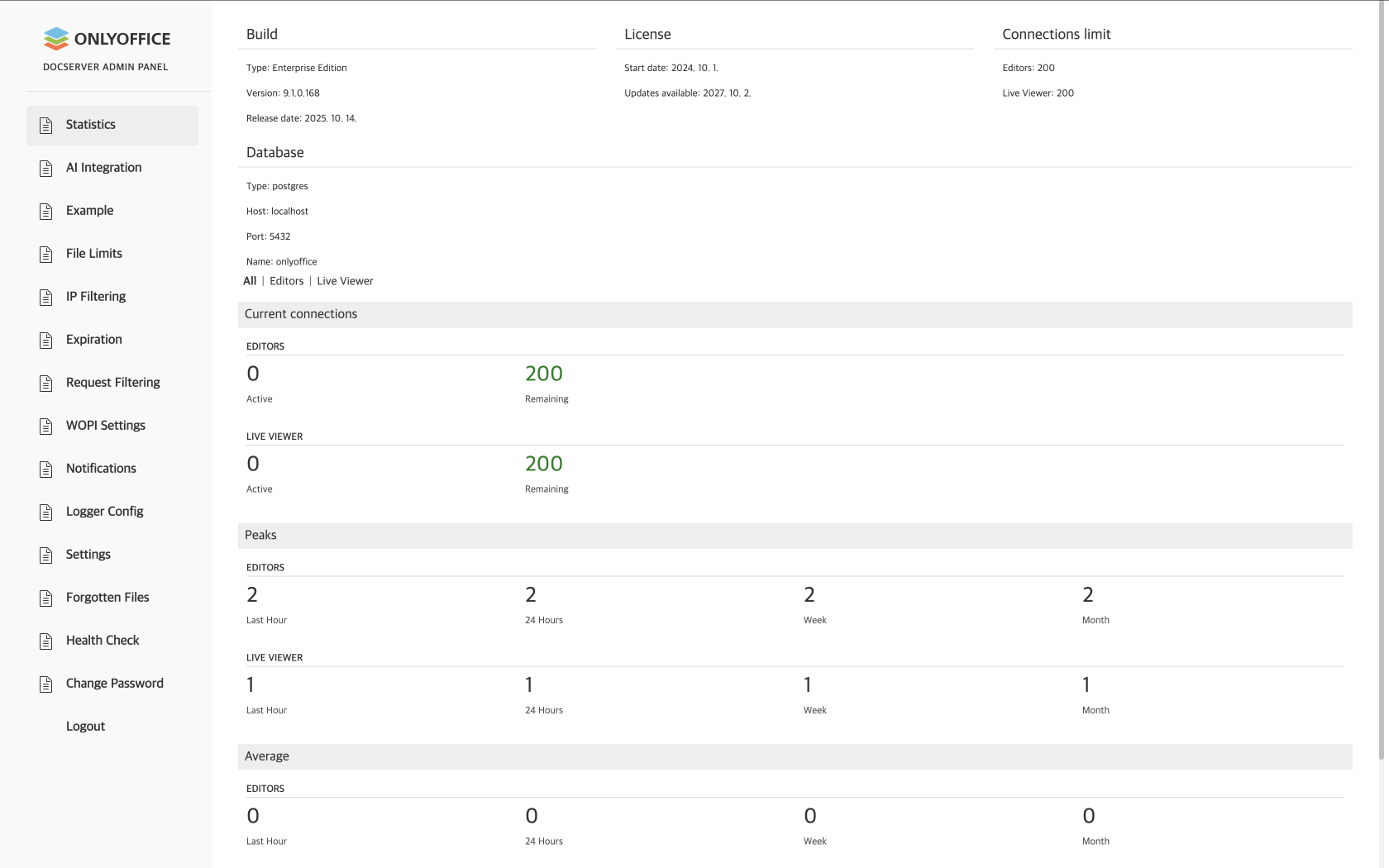Screen dimensions: 1389x868
Task: Click the File Limits sidebar icon
Action: coord(46,254)
